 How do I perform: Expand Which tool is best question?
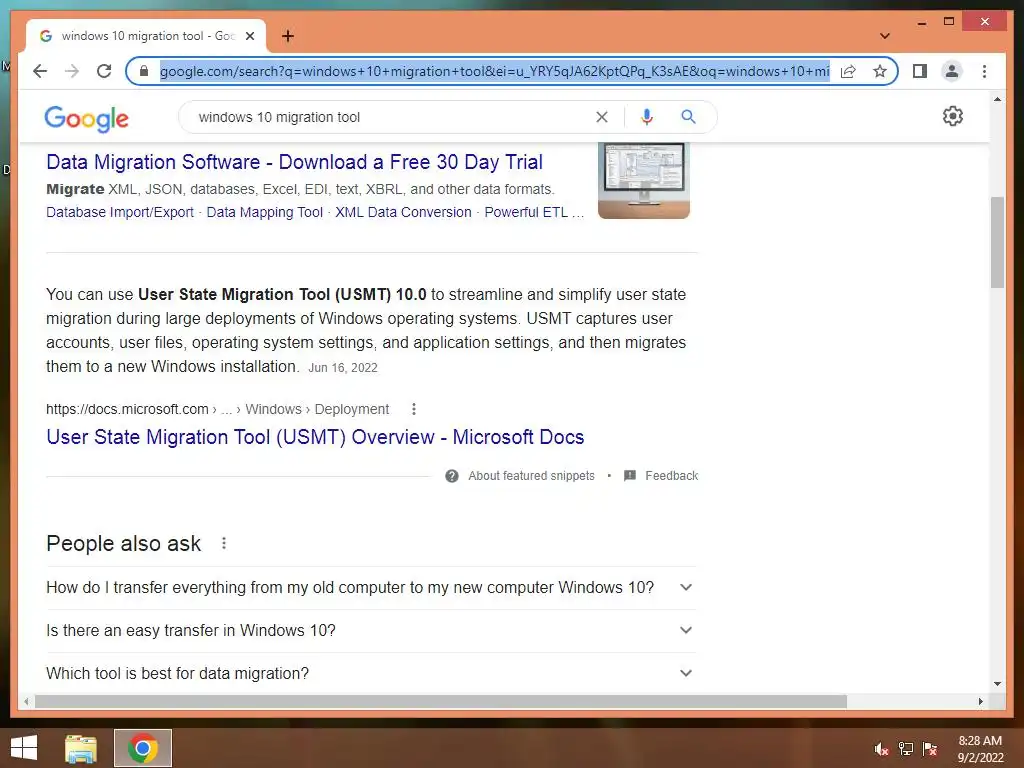coord(371,673)
